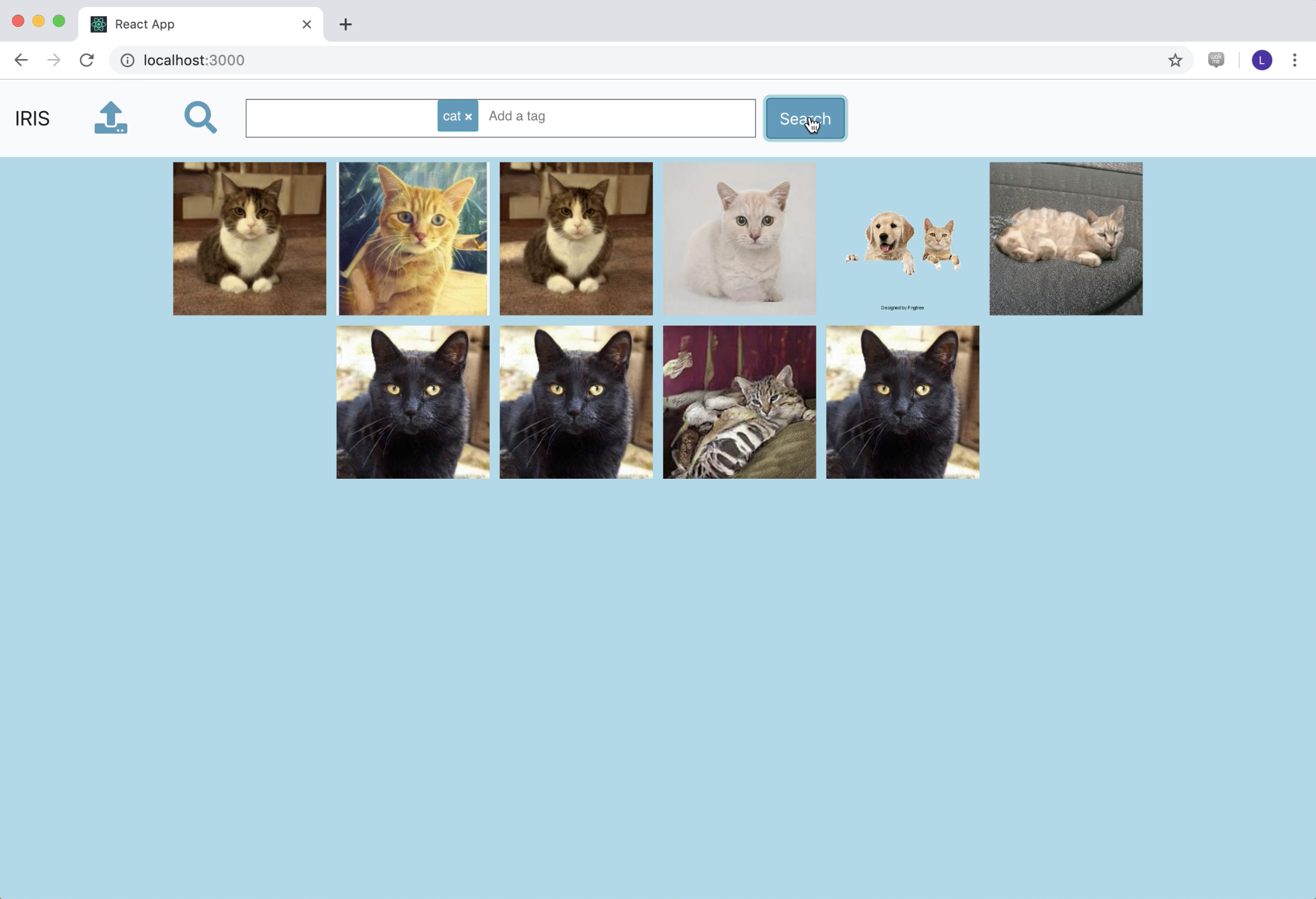
Task: Select the white kitten thumbnail
Action: click(x=739, y=238)
